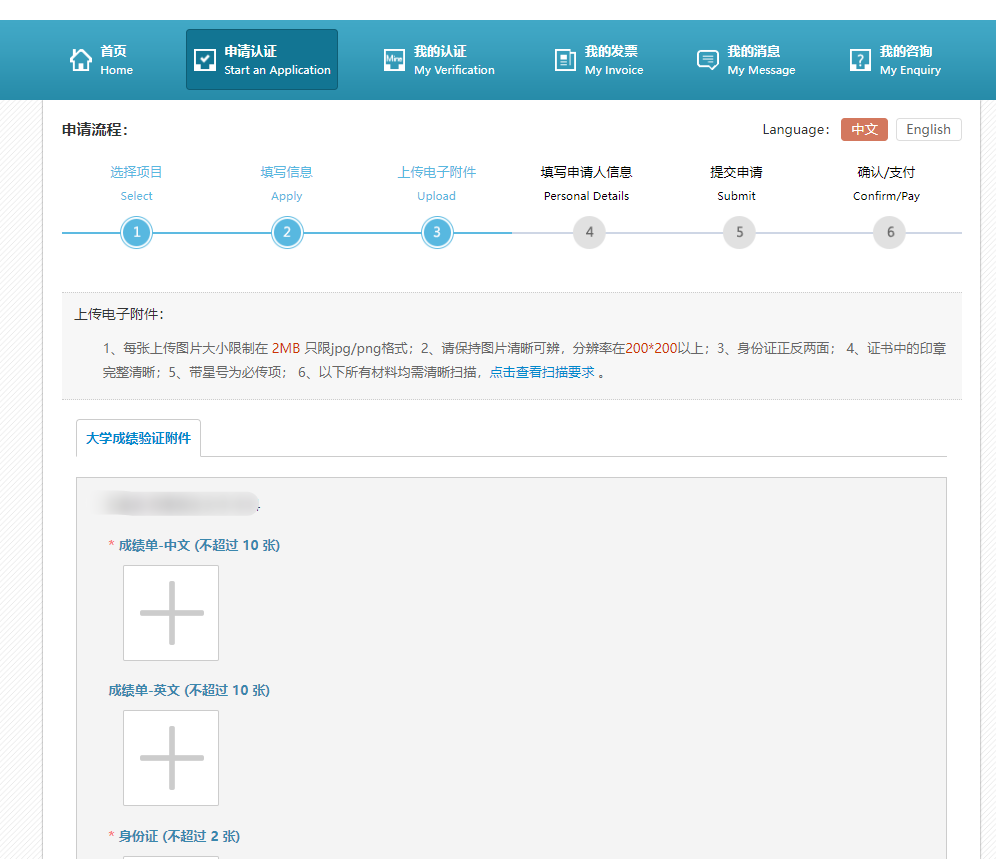The width and height of the screenshot is (996, 859).
Task: Click step 3 Upload circle
Action: (437, 233)
